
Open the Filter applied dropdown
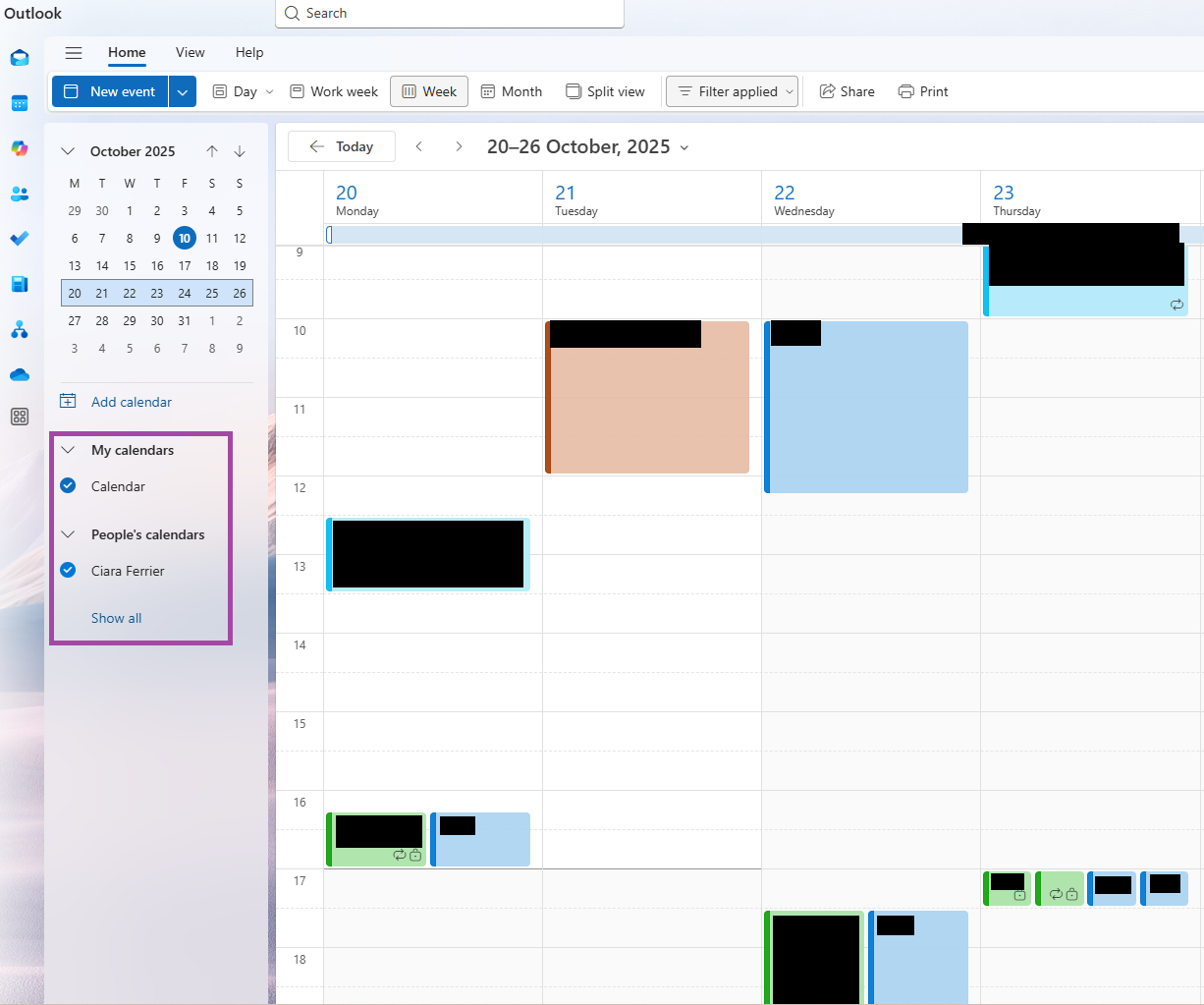(733, 91)
